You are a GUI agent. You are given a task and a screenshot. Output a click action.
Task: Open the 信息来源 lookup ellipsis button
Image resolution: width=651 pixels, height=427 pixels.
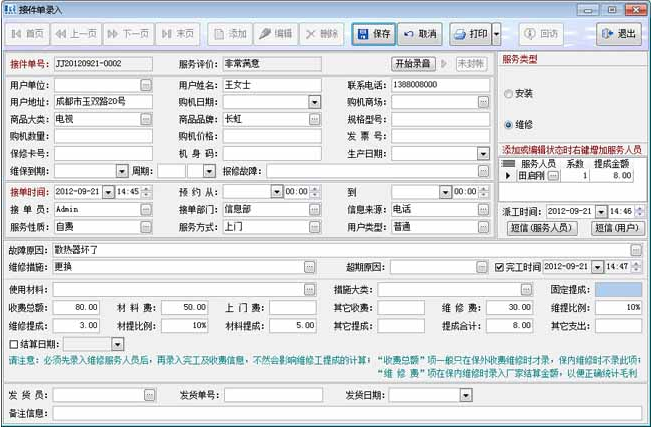(483, 210)
